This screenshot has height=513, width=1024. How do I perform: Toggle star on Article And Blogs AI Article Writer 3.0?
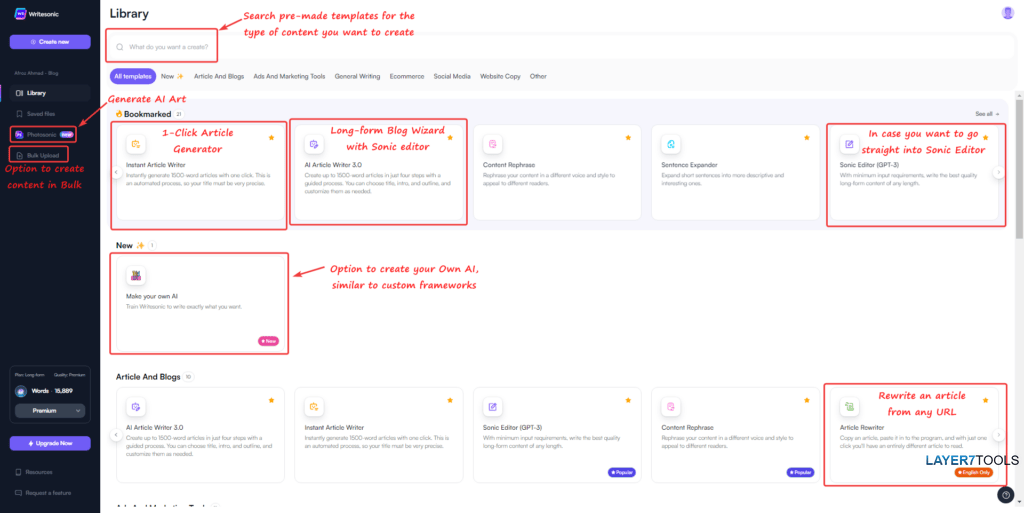coord(271,400)
